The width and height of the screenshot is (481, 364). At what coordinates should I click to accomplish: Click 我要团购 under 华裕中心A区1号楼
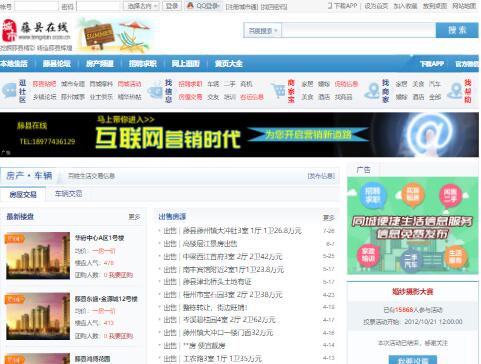(x=121, y=275)
